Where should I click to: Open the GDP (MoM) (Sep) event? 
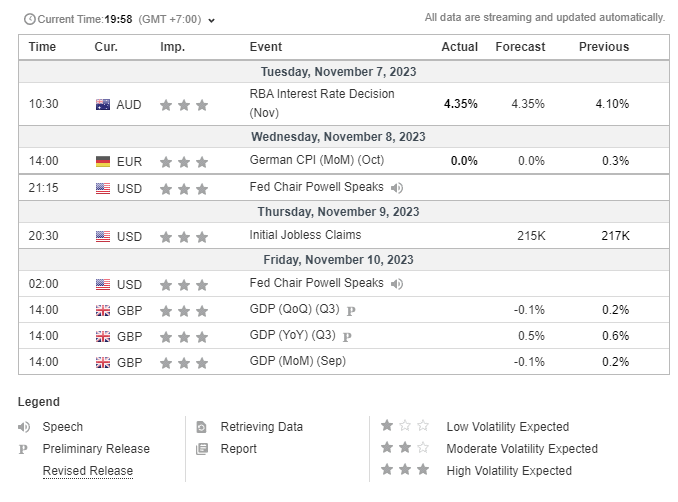tap(297, 361)
